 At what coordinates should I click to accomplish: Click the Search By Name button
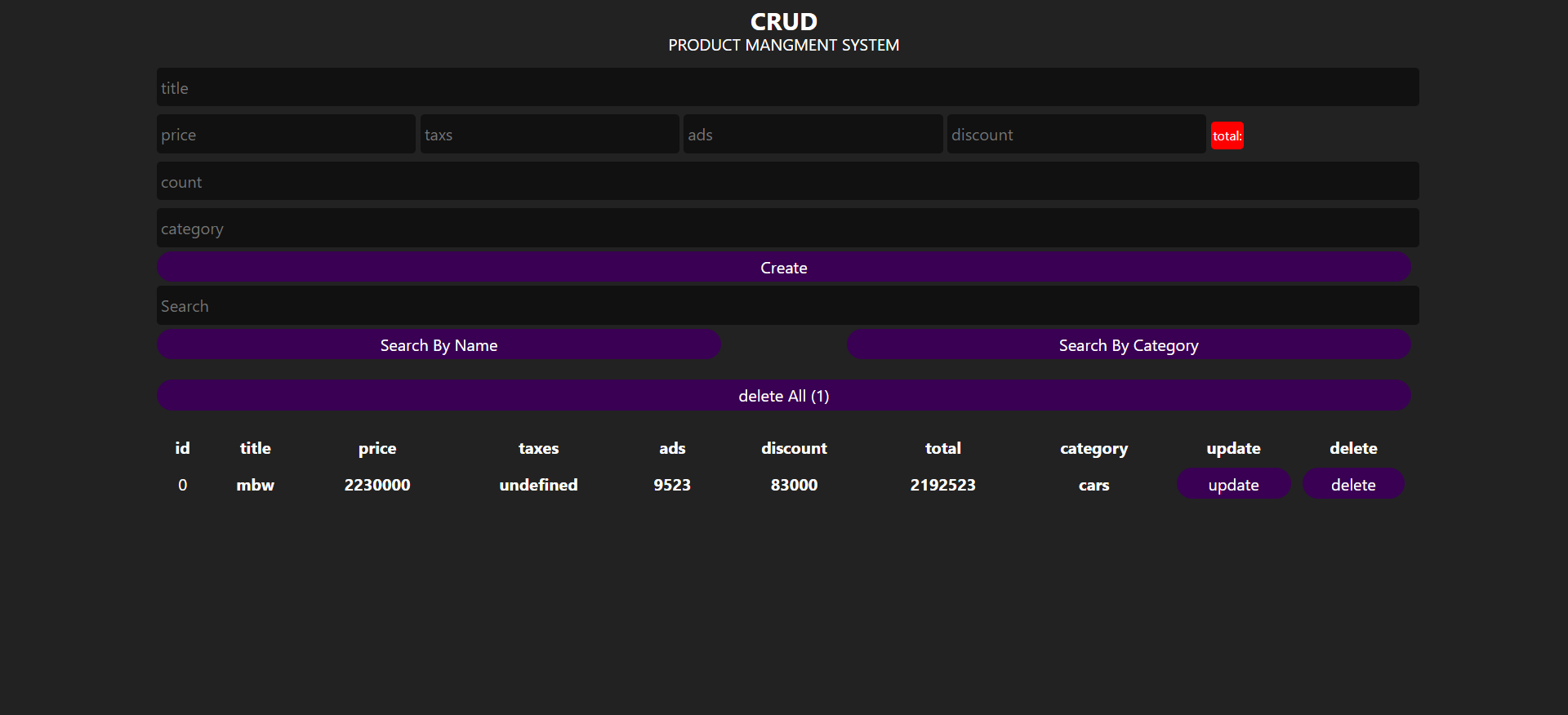[439, 345]
